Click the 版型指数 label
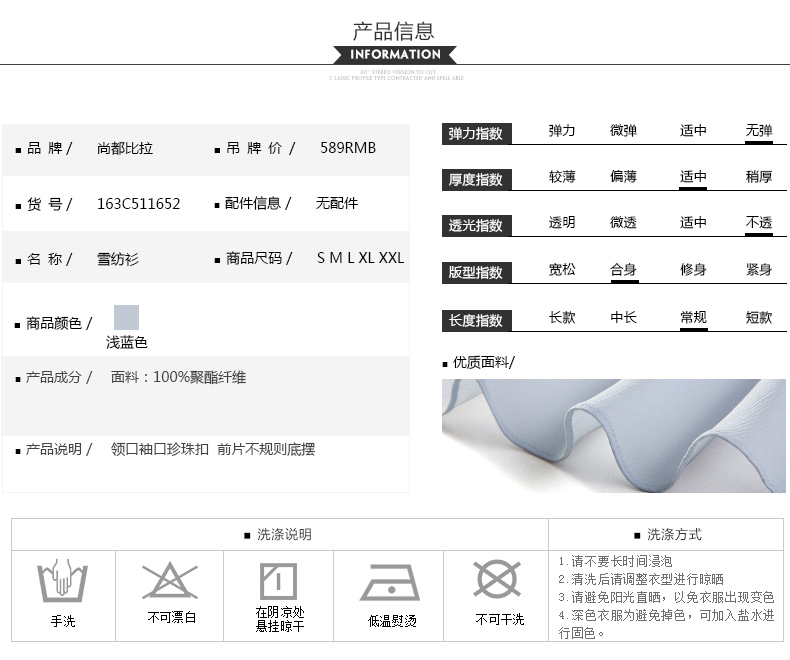Screen dimensions: 790x660 coord(476,273)
